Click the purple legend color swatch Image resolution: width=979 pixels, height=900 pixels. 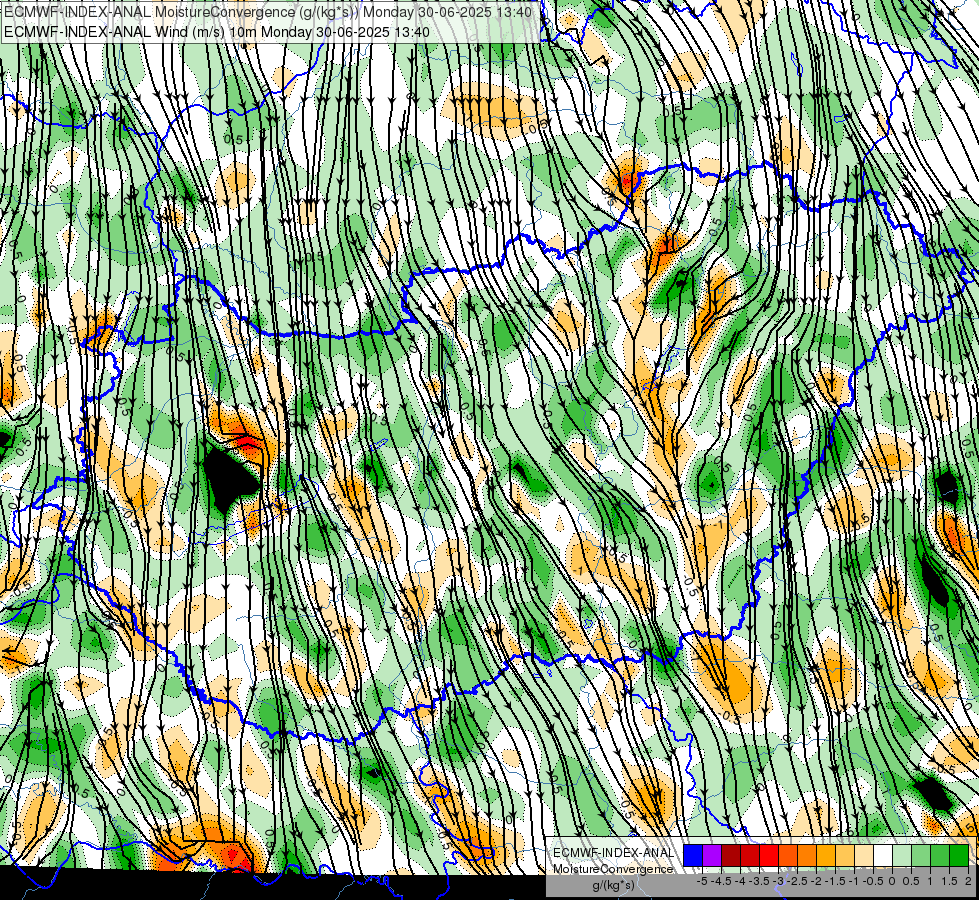pos(712,855)
